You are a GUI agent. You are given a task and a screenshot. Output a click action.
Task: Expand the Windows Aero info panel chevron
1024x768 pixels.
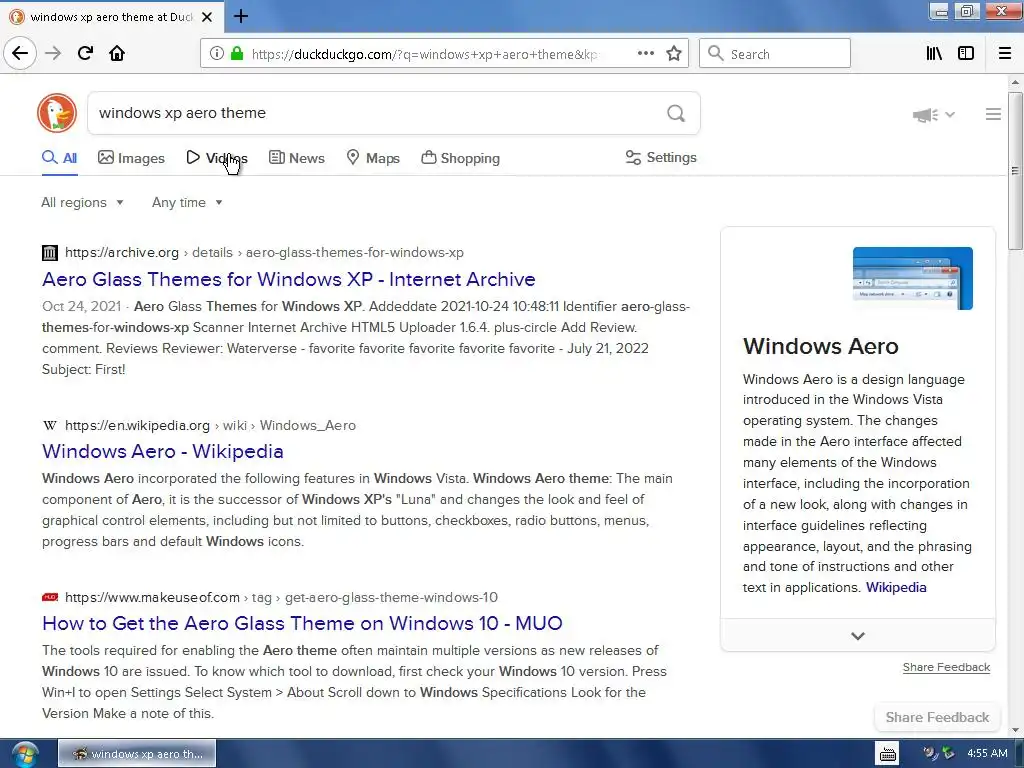(857, 635)
